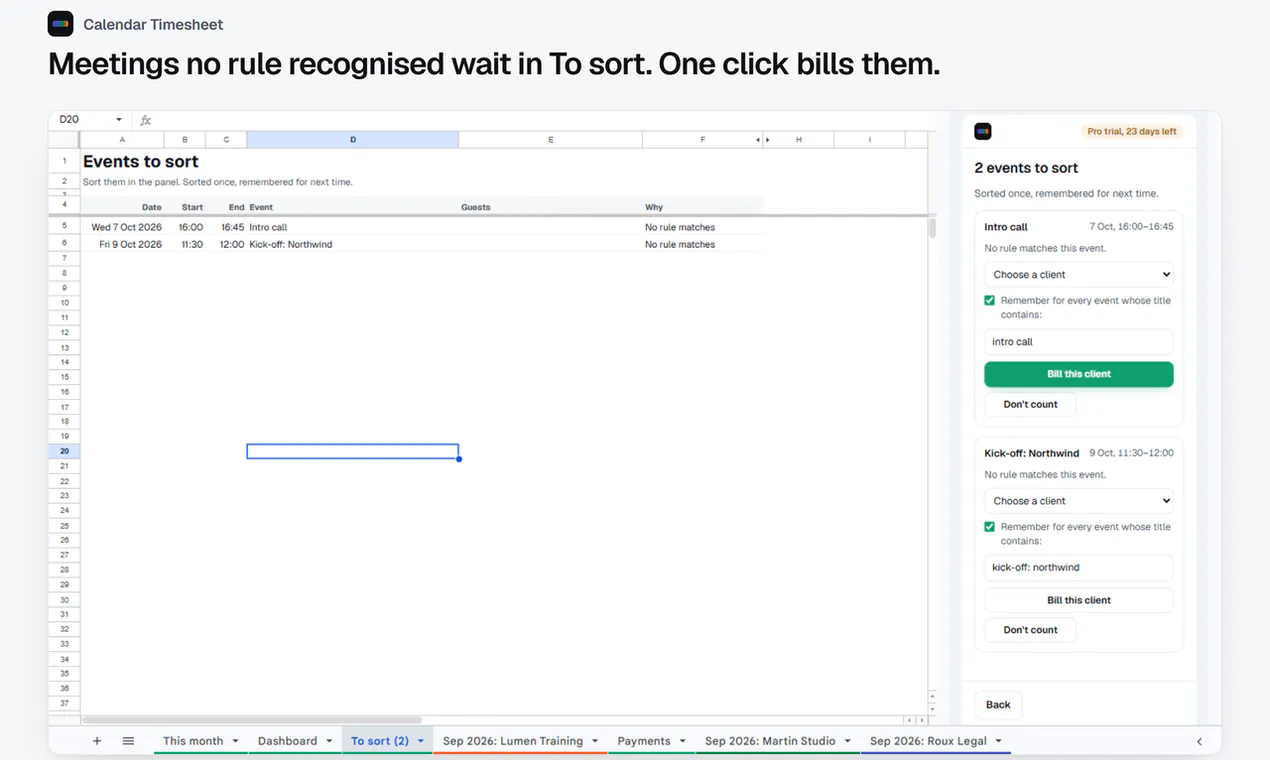This screenshot has width=1270, height=760.
Task: Open the To sort (2) tab menu arrow
Action: pyautogui.click(x=421, y=741)
